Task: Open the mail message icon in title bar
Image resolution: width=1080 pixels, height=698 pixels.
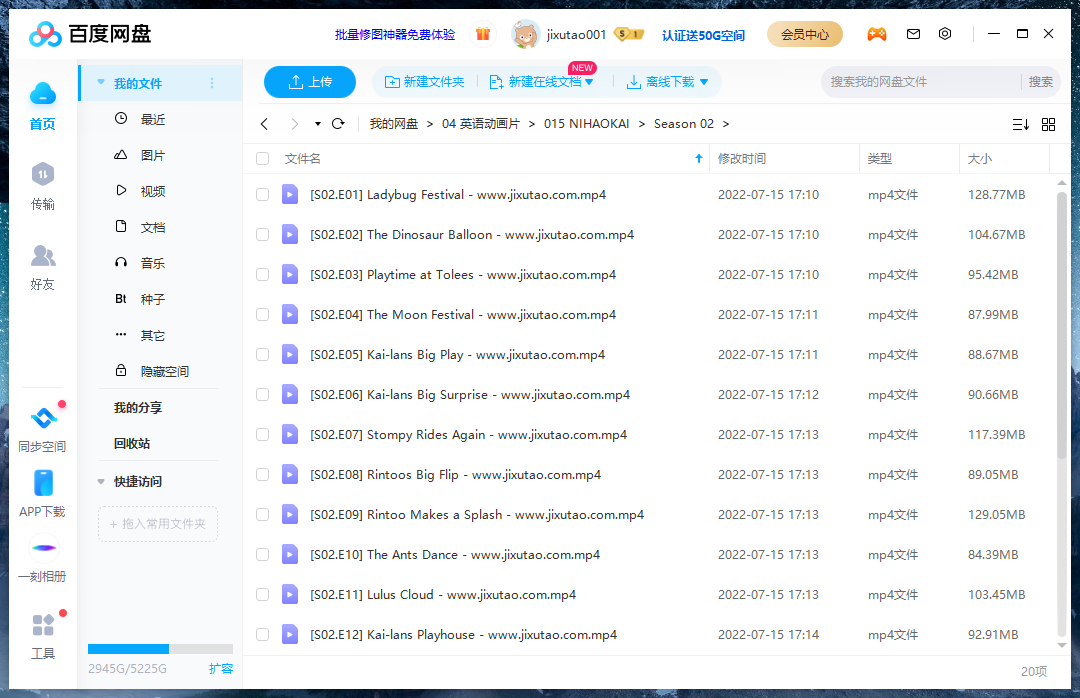Action: [x=913, y=34]
